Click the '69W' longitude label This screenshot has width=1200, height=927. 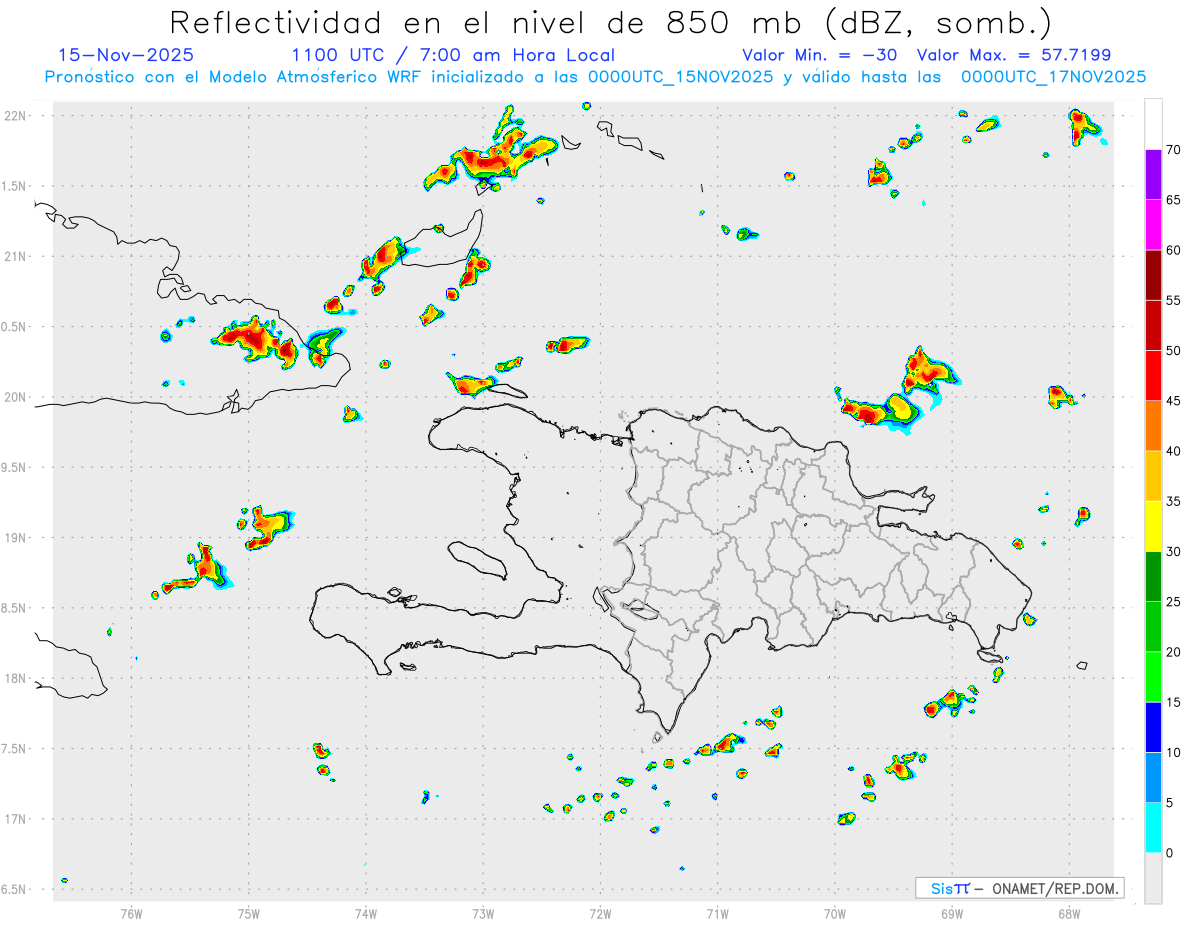(x=952, y=913)
